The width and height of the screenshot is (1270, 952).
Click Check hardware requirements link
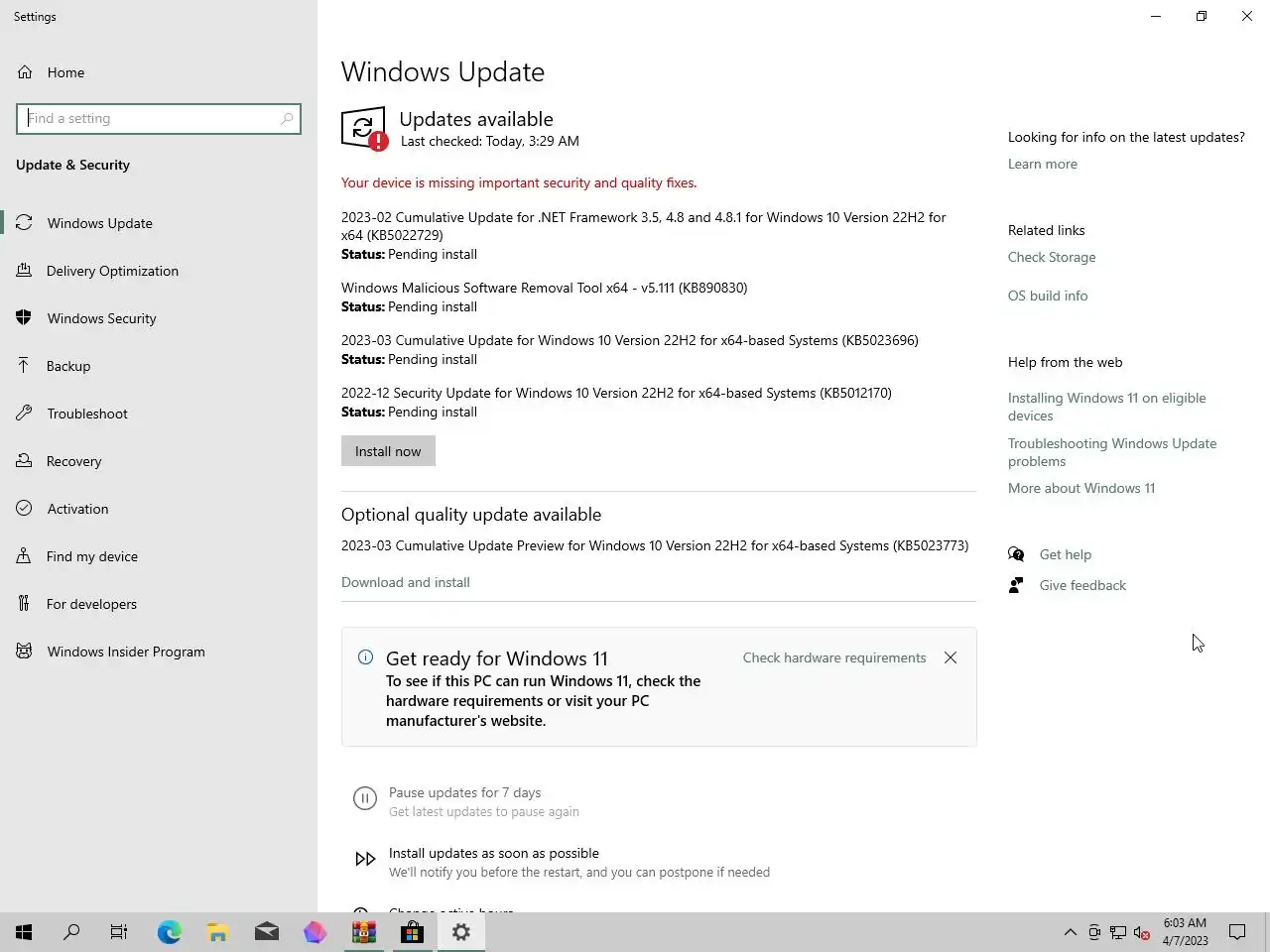point(834,657)
